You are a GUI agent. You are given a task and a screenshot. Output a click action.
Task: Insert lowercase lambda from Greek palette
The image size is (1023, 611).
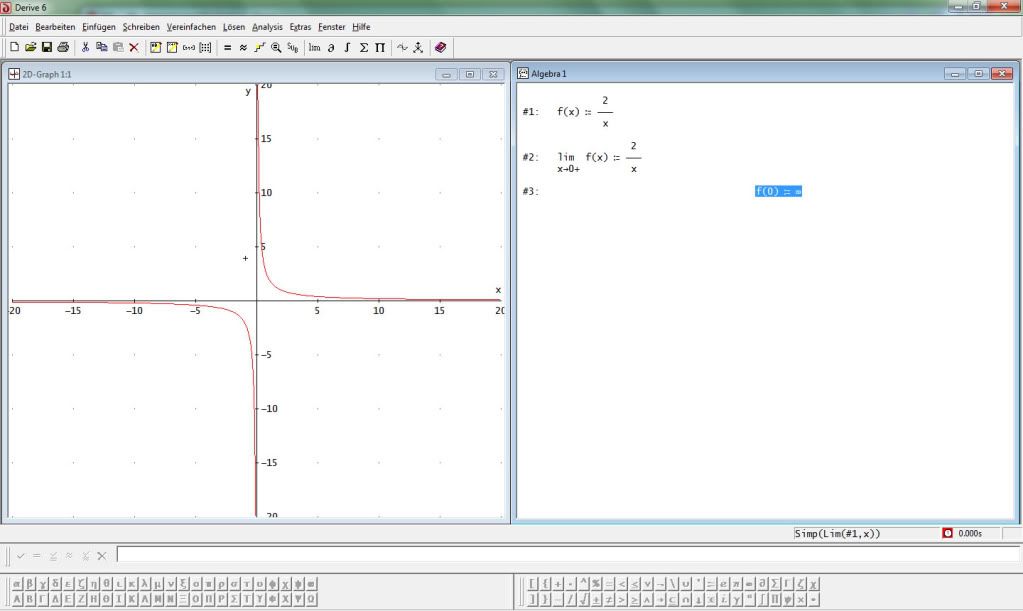145,584
